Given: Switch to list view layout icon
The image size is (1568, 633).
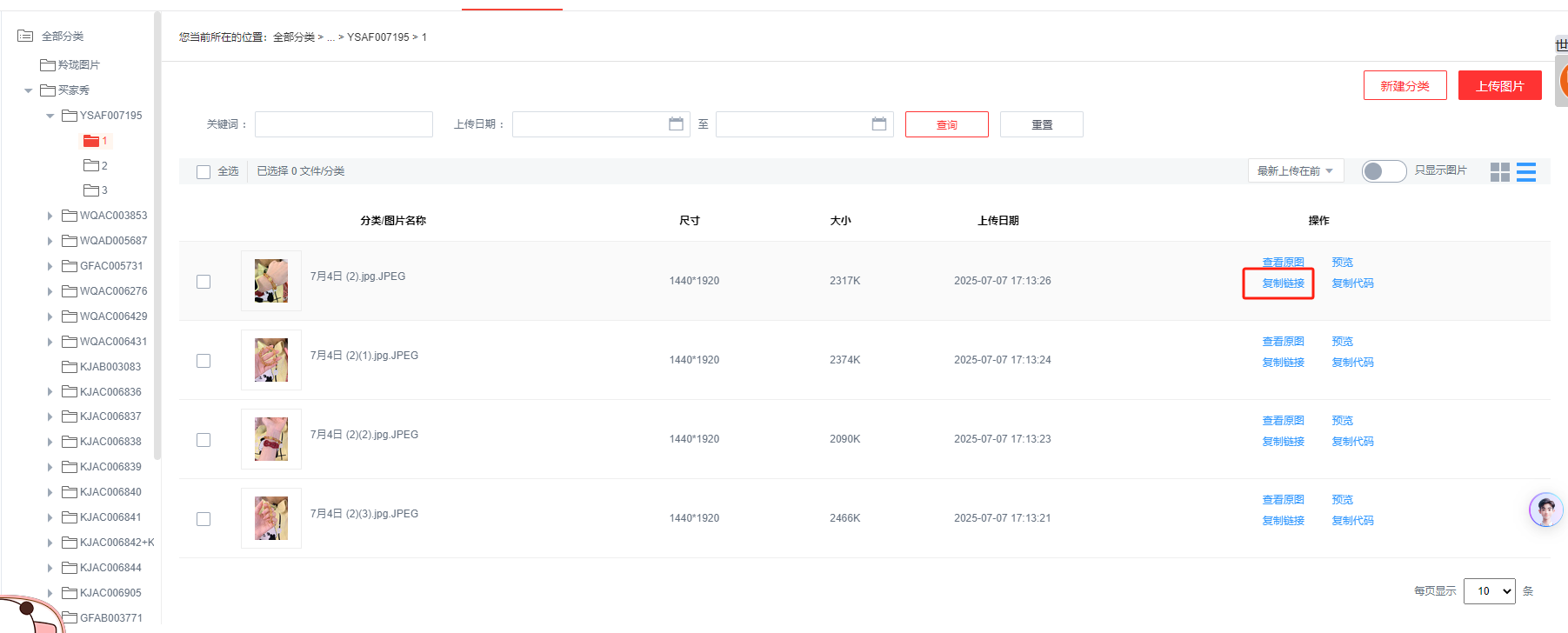Looking at the screenshot, I should coord(1525,172).
